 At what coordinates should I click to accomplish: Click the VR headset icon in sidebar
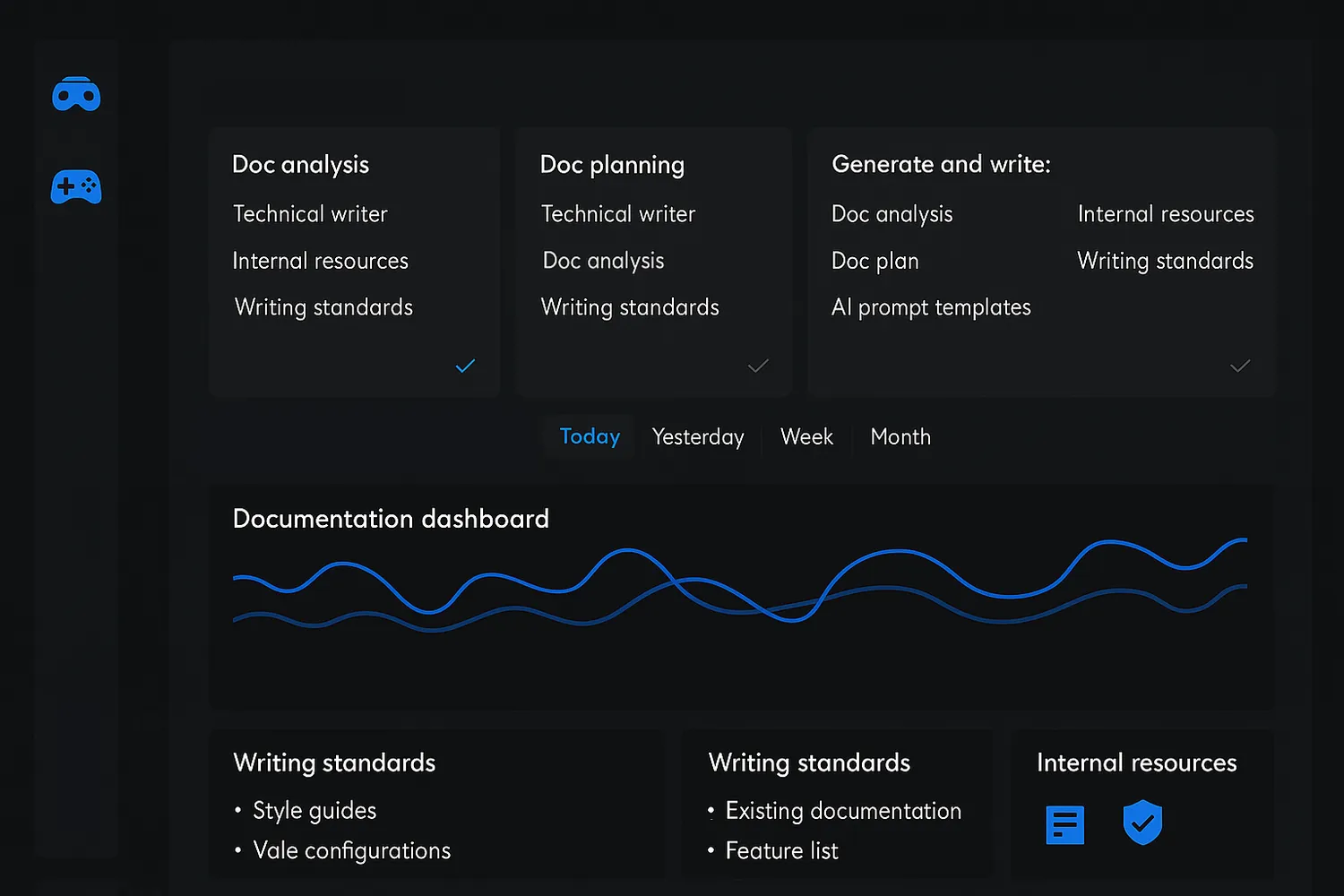(76, 94)
